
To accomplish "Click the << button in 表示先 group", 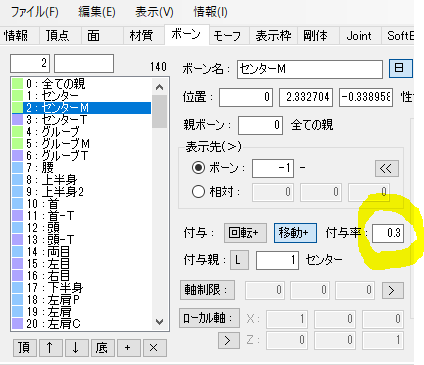I will coord(387,168).
